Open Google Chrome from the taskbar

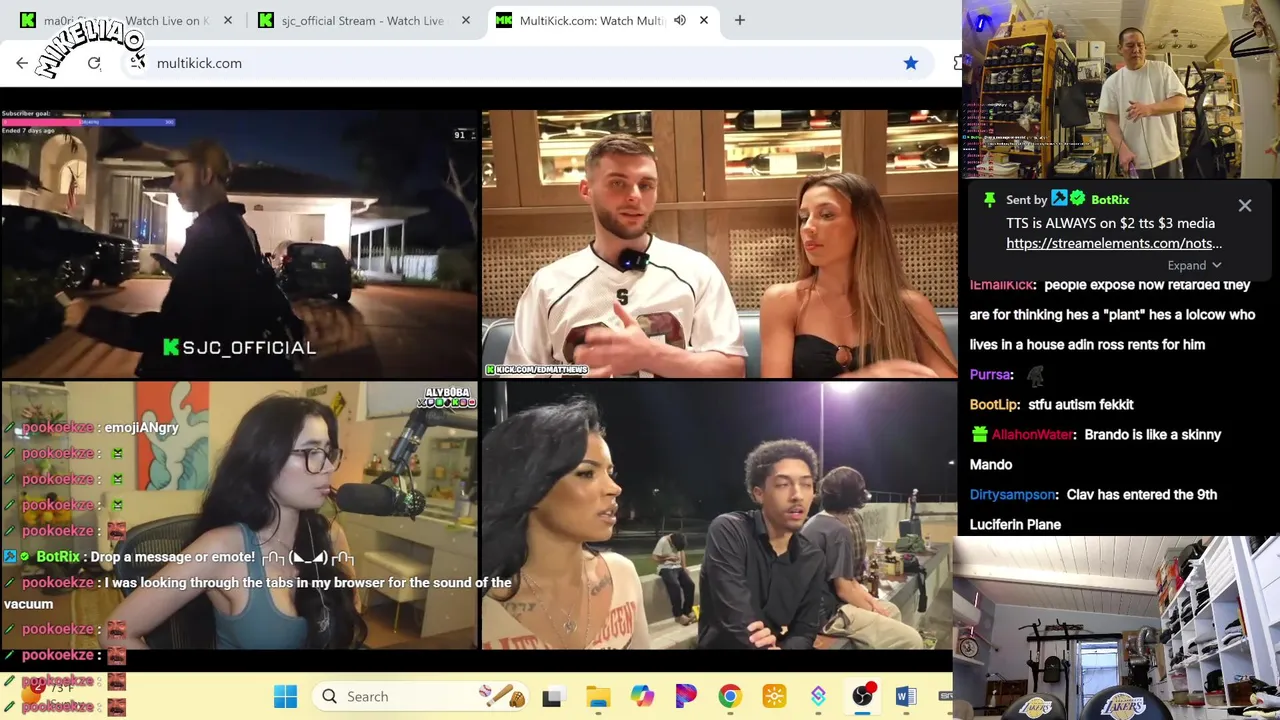click(x=730, y=696)
